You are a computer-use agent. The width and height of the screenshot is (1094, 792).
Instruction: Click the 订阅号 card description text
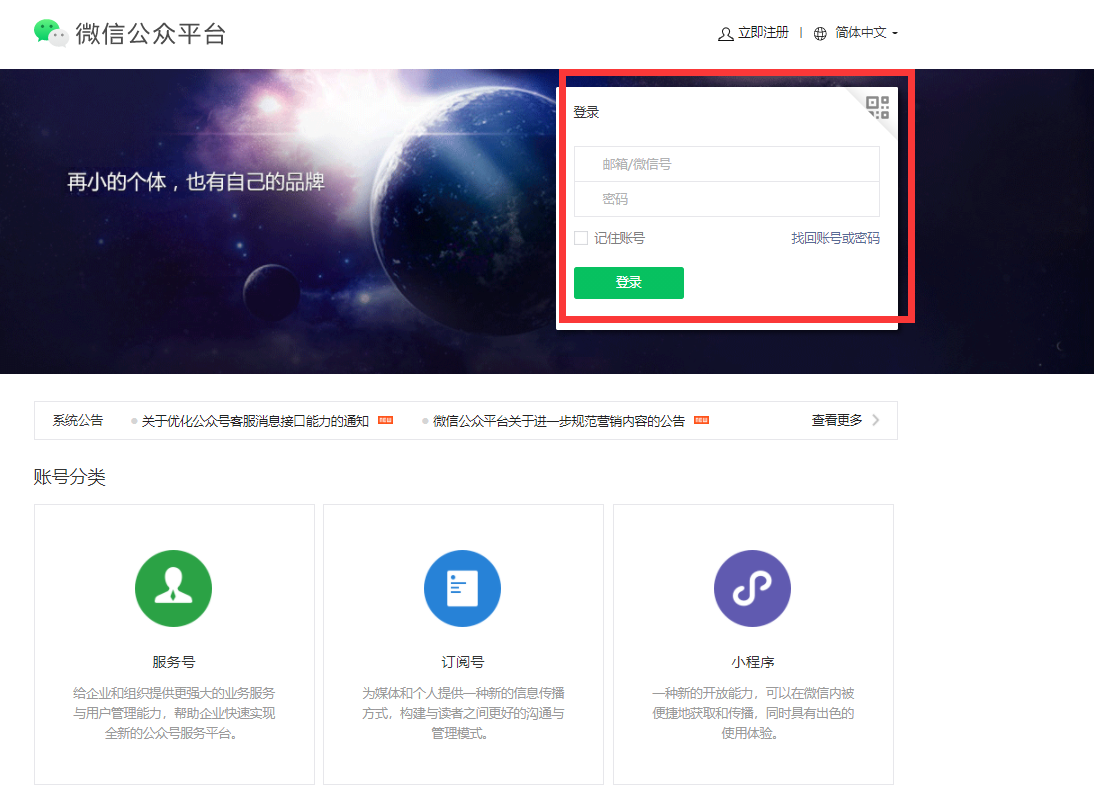(x=463, y=713)
